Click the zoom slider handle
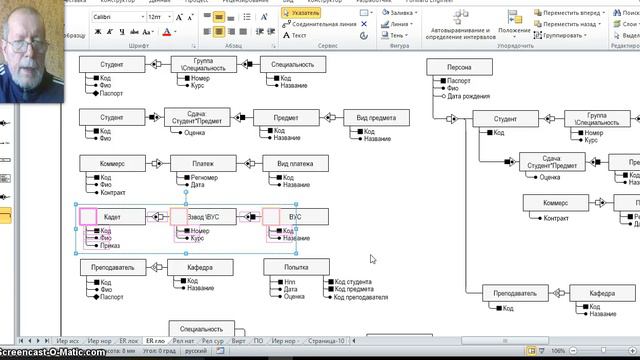Screen dimensions: 640x360 pos(603,351)
